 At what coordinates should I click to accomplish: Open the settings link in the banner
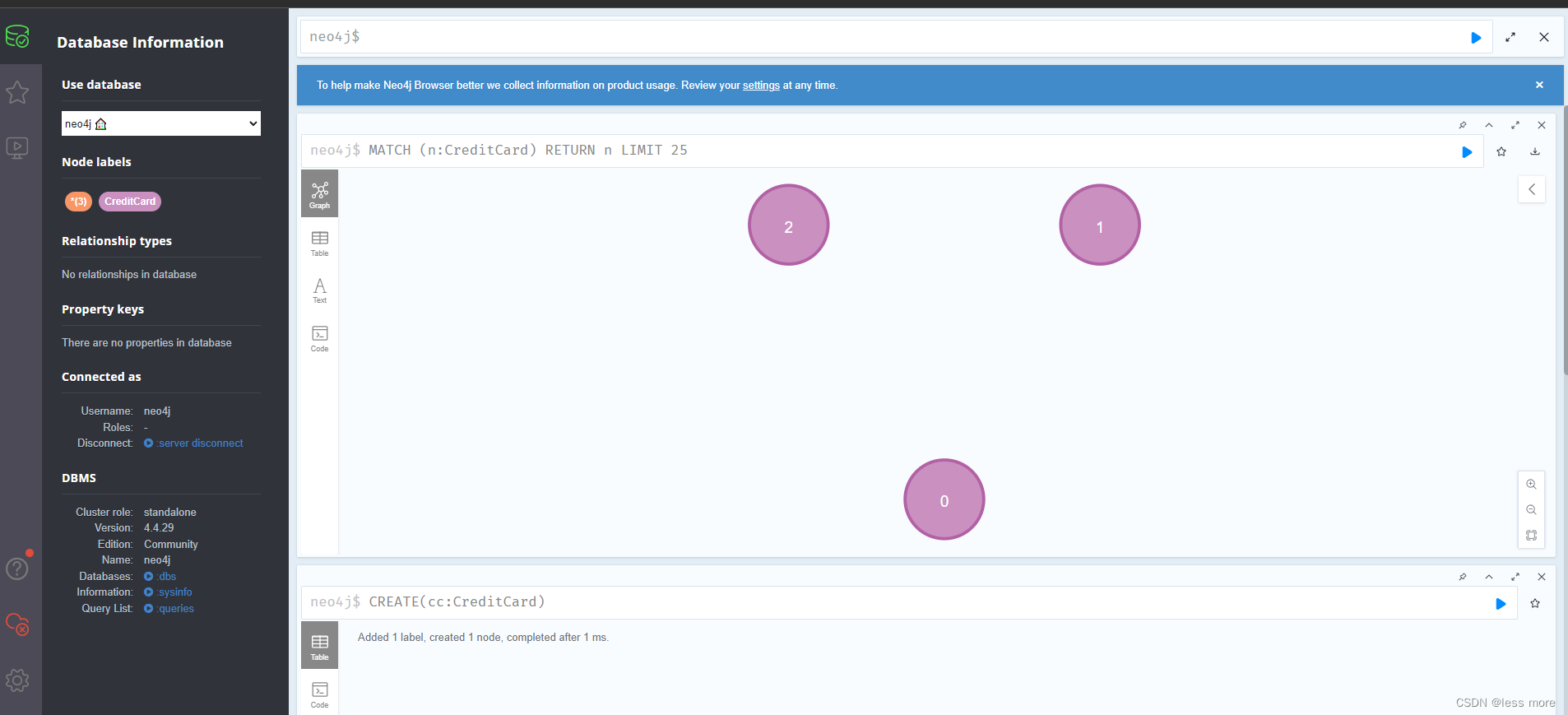[761, 86]
